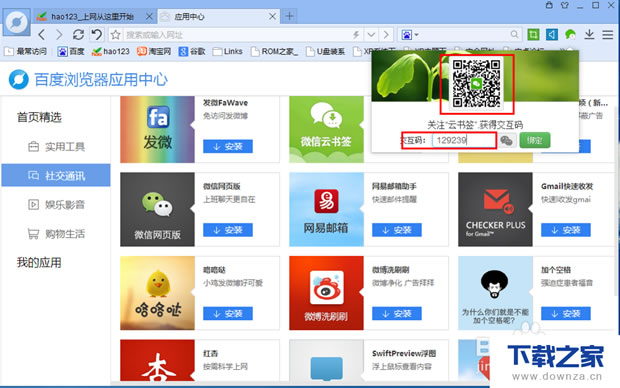
Task: Expand the address bar history dropdown
Action: pyautogui.click(x=371, y=35)
